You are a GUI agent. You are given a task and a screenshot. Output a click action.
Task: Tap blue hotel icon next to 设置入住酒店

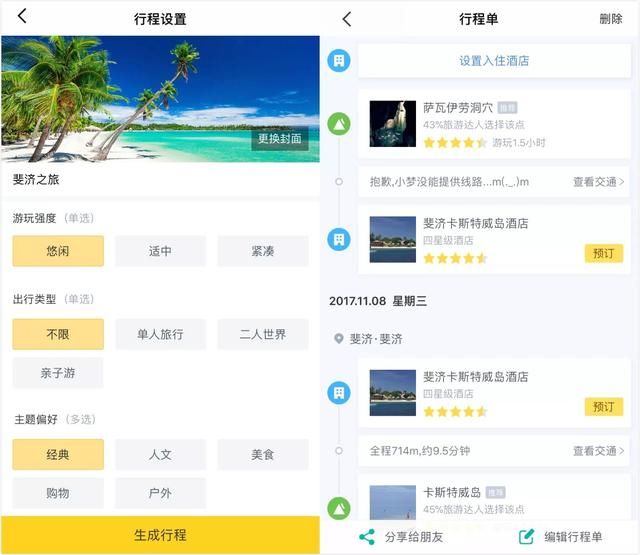click(x=339, y=61)
